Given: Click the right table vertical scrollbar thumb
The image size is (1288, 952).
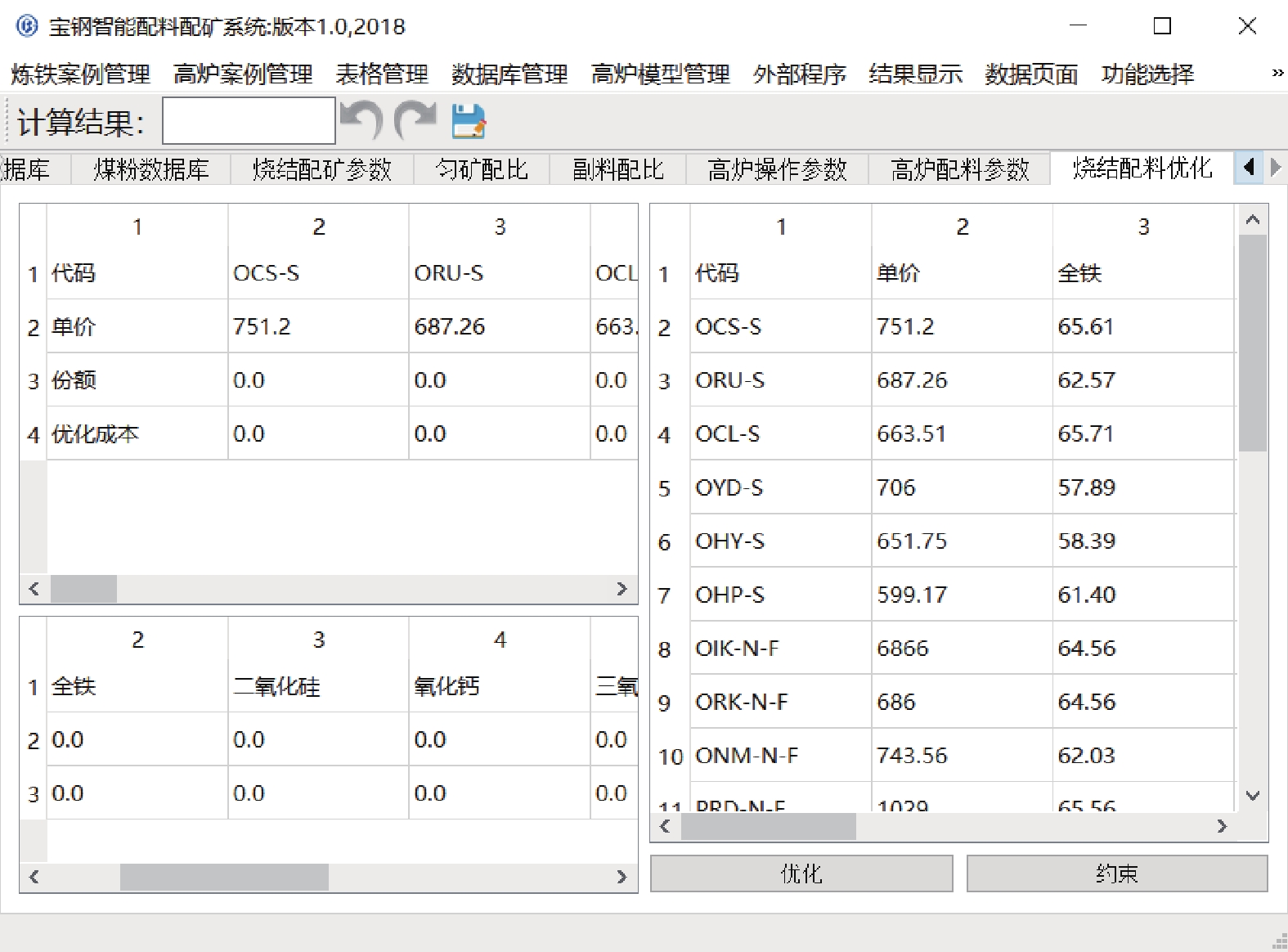Looking at the screenshot, I should click(1252, 344).
